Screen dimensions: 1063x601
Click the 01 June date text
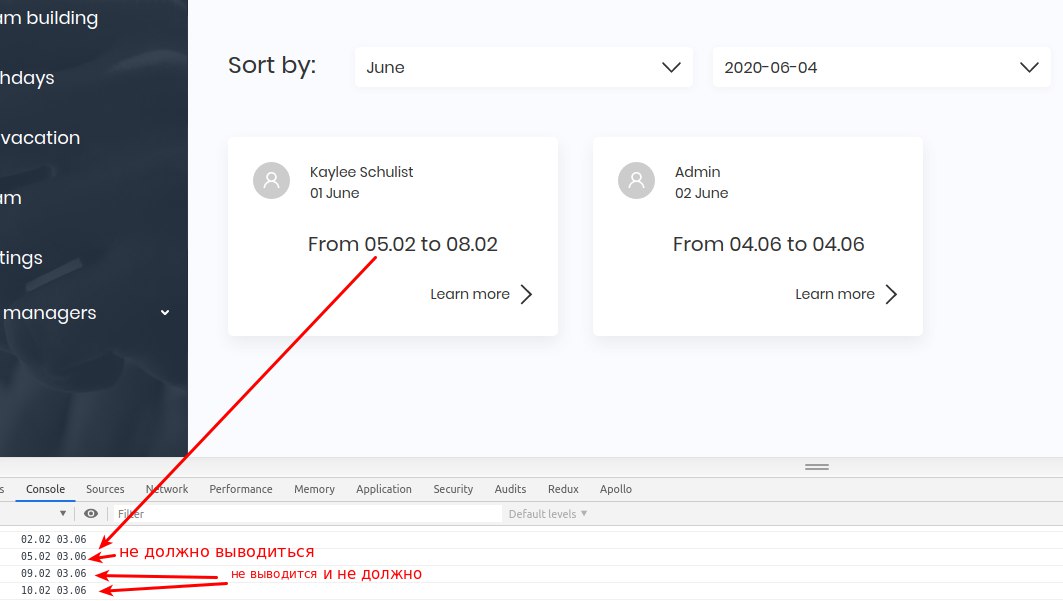pyautogui.click(x=334, y=193)
